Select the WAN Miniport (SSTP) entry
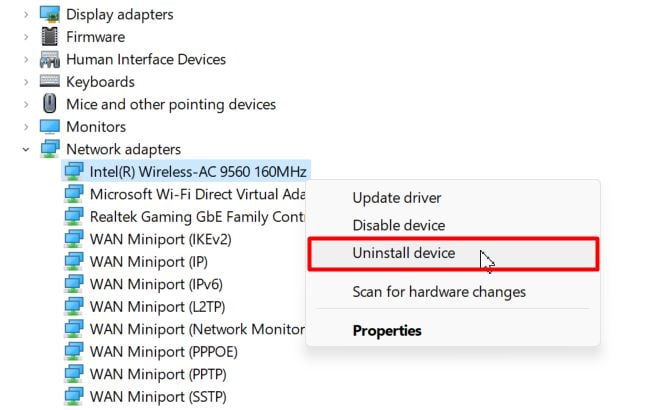 [158, 397]
